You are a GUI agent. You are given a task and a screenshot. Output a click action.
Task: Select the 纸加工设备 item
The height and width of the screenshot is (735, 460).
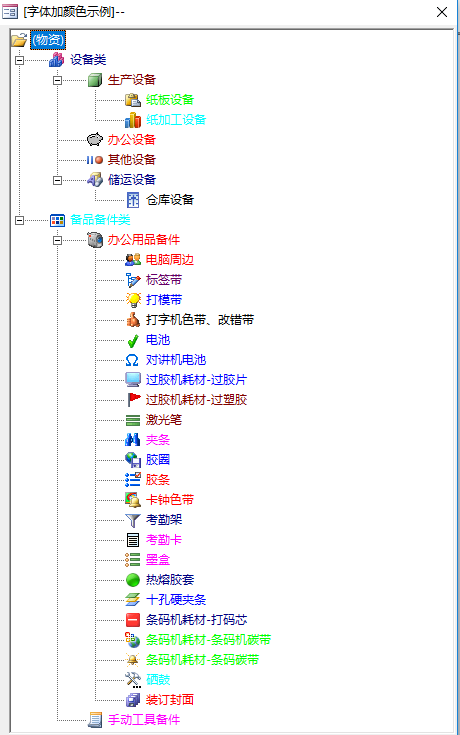[176, 120]
